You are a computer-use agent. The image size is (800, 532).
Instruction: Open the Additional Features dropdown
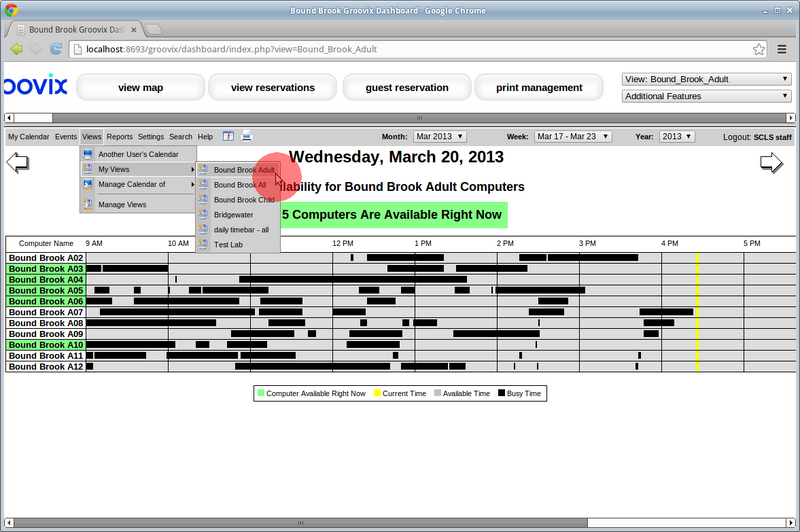pyautogui.click(x=707, y=96)
